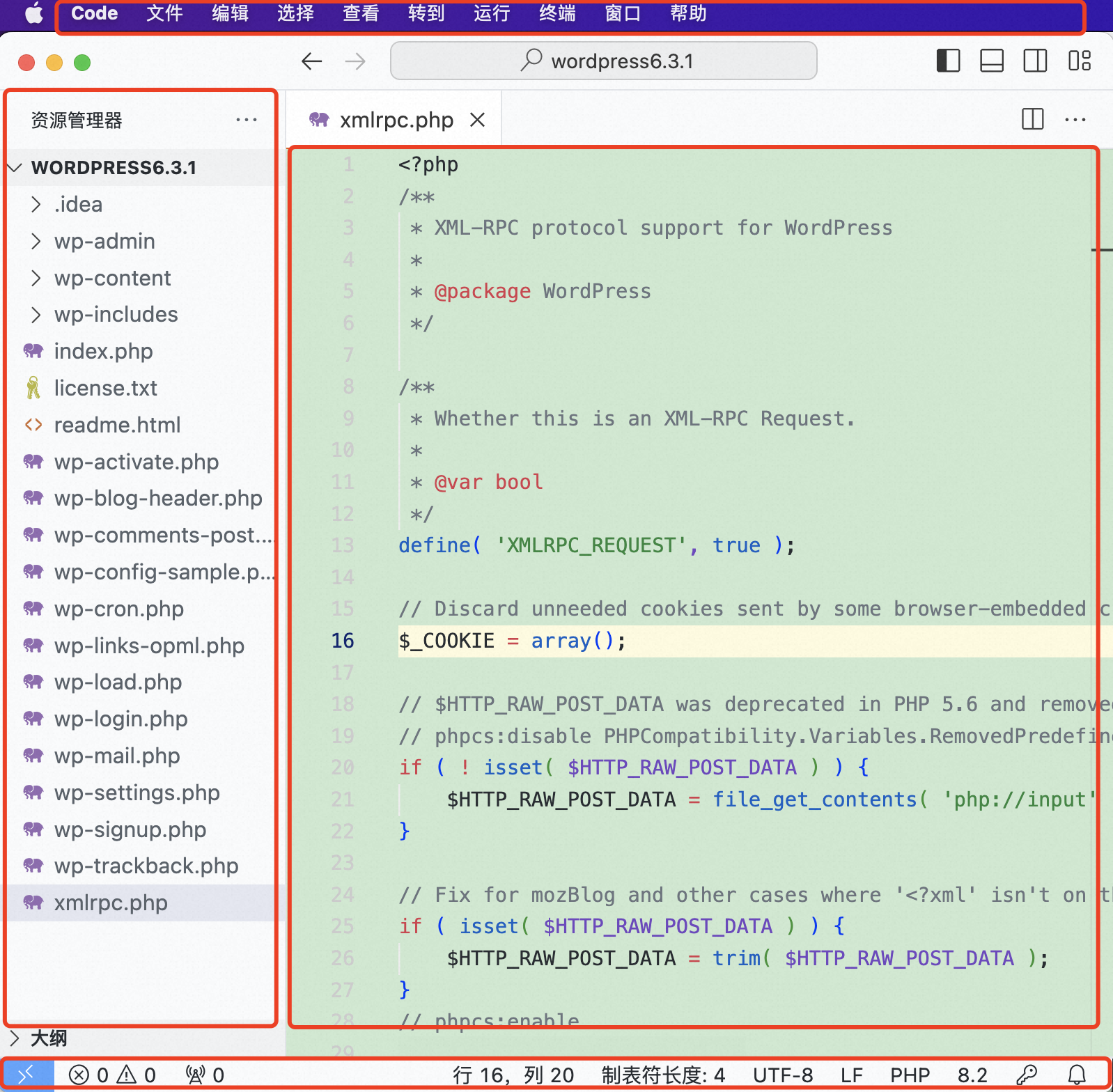Go forward with the right arrow
Screen dimensions: 1113x1092
click(x=355, y=61)
